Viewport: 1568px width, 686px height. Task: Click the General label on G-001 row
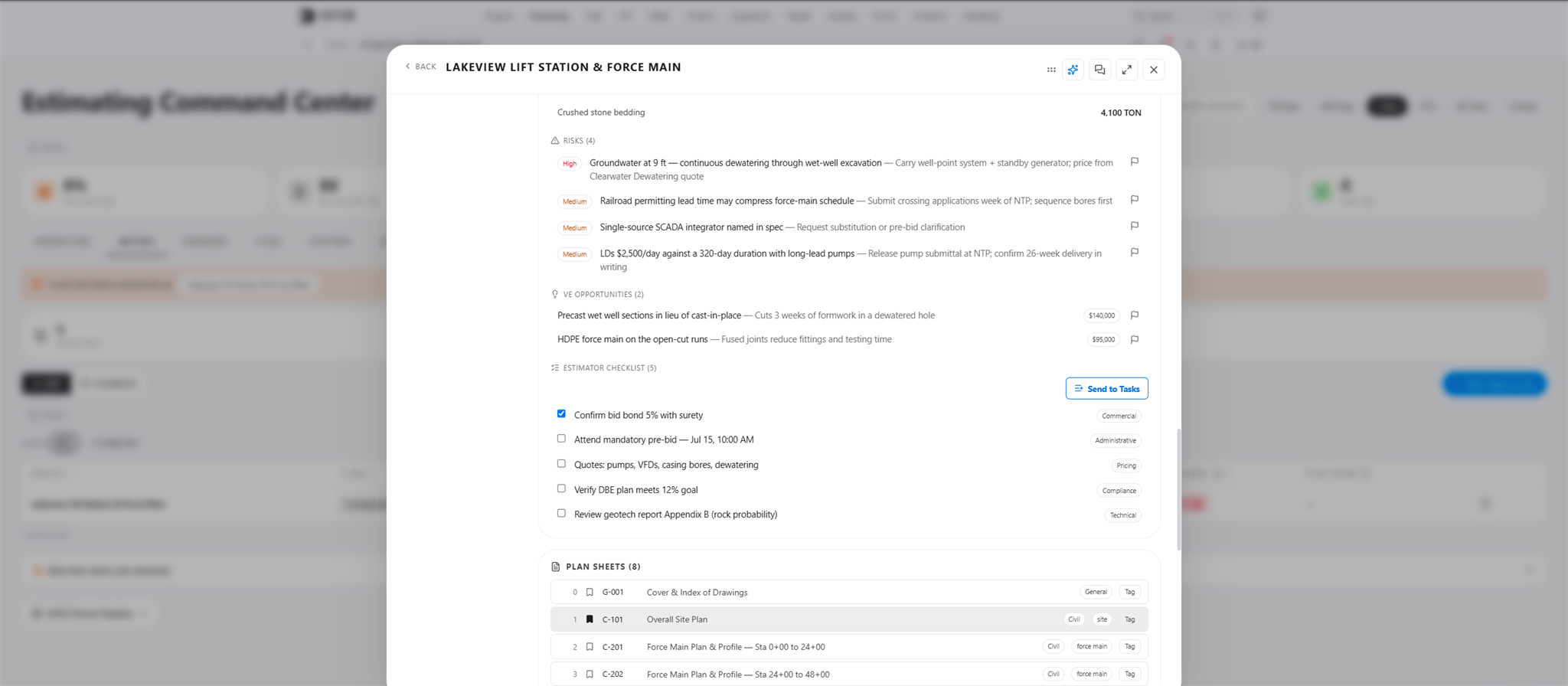[1096, 592]
